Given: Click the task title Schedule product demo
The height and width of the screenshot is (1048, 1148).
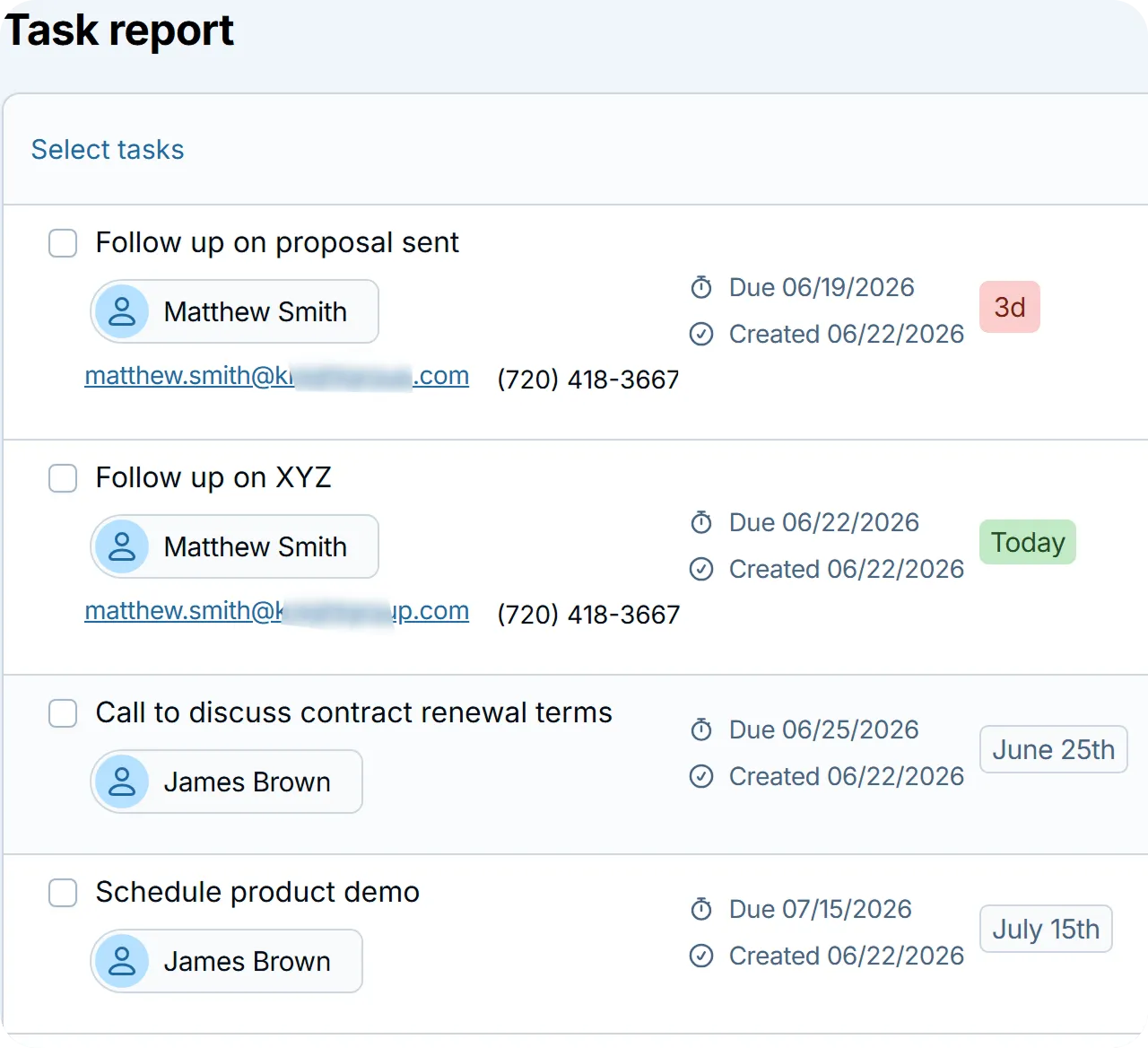Looking at the screenshot, I should 257,892.
